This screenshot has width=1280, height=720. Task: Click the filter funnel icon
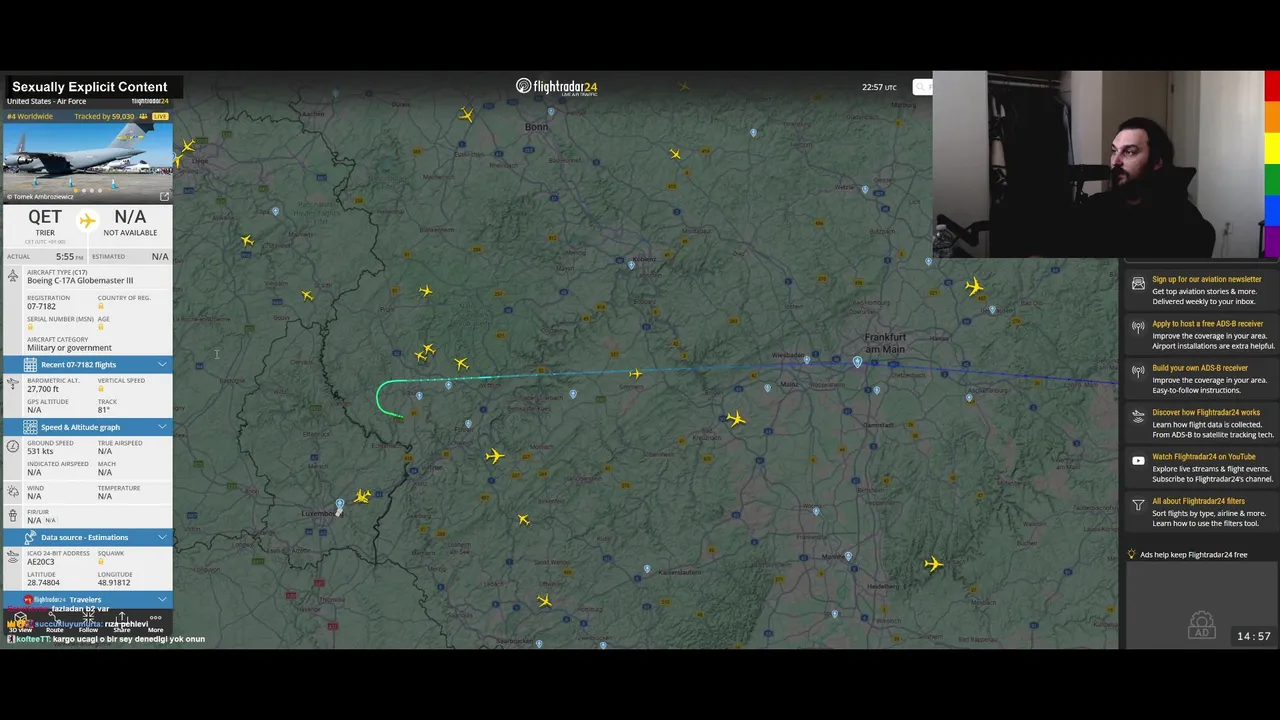pyautogui.click(x=1138, y=506)
